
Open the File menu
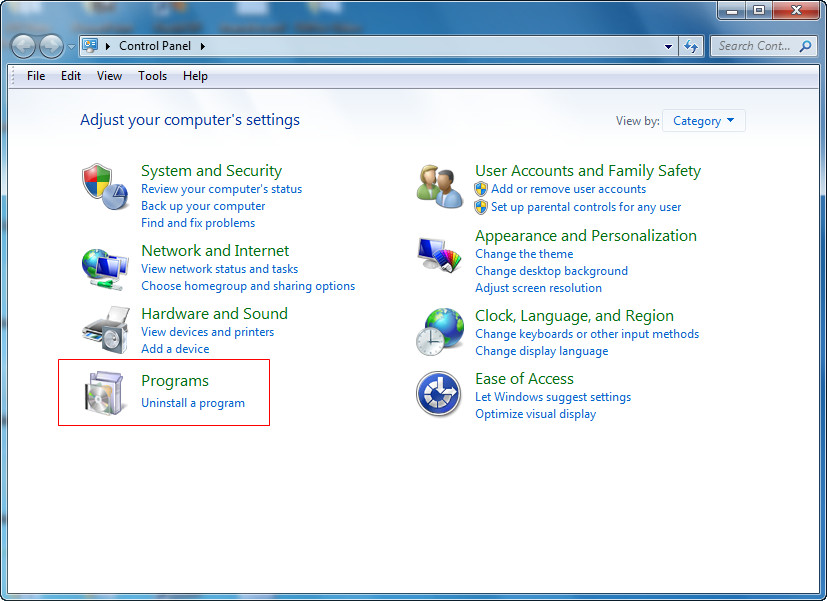click(x=36, y=76)
